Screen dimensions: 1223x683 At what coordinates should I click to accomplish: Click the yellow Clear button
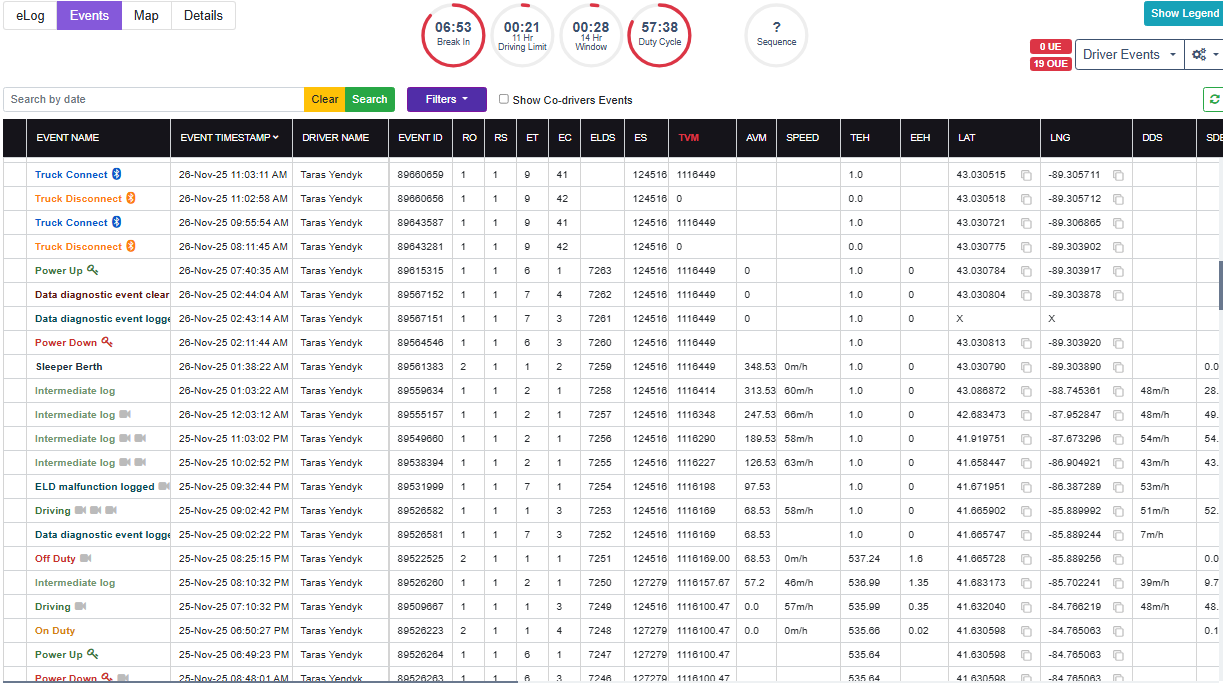[x=325, y=99]
